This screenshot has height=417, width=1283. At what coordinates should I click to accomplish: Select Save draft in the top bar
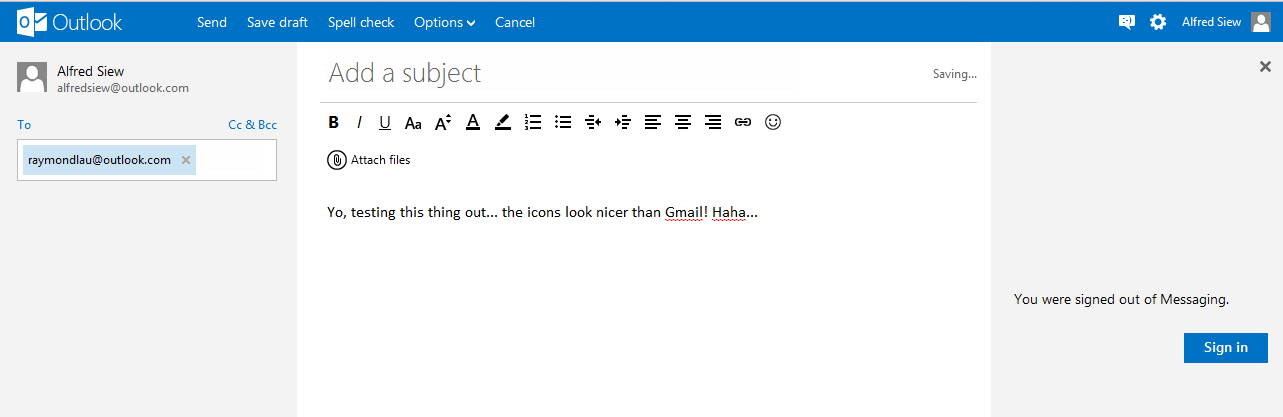[277, 22]
